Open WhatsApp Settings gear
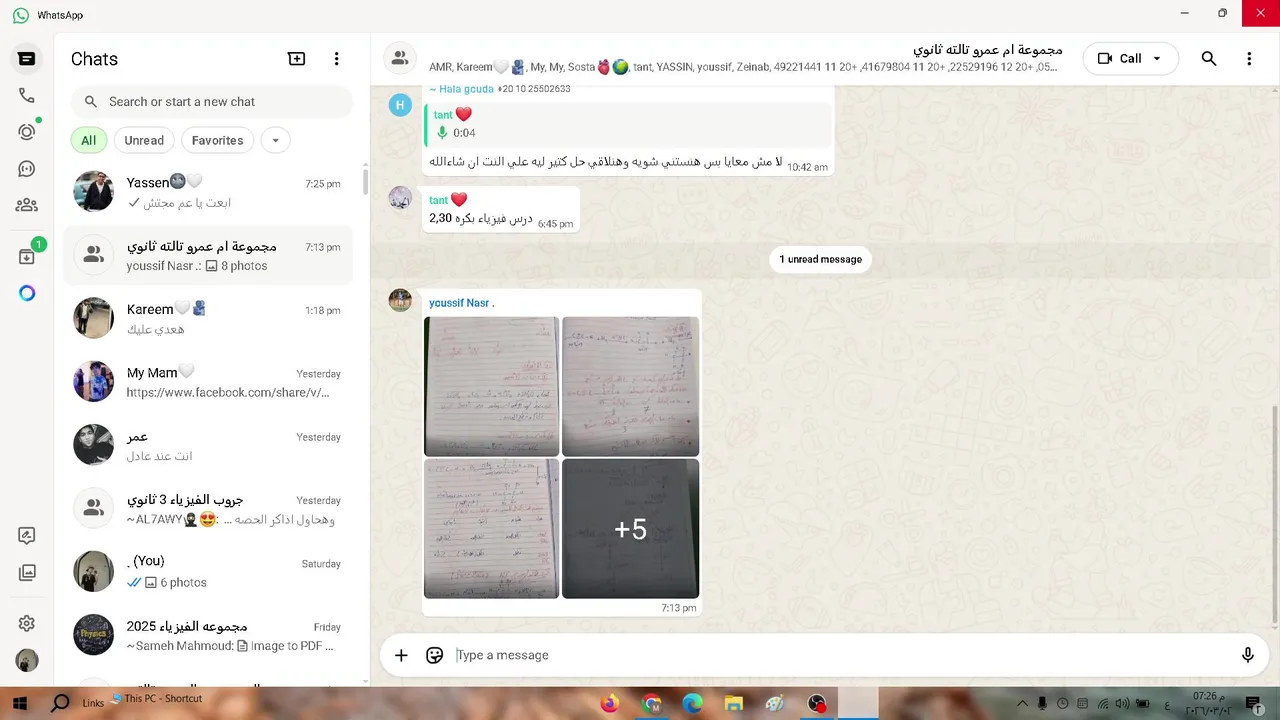Image resolution: width=1280 pixels, height=720 pixels. 27,623
